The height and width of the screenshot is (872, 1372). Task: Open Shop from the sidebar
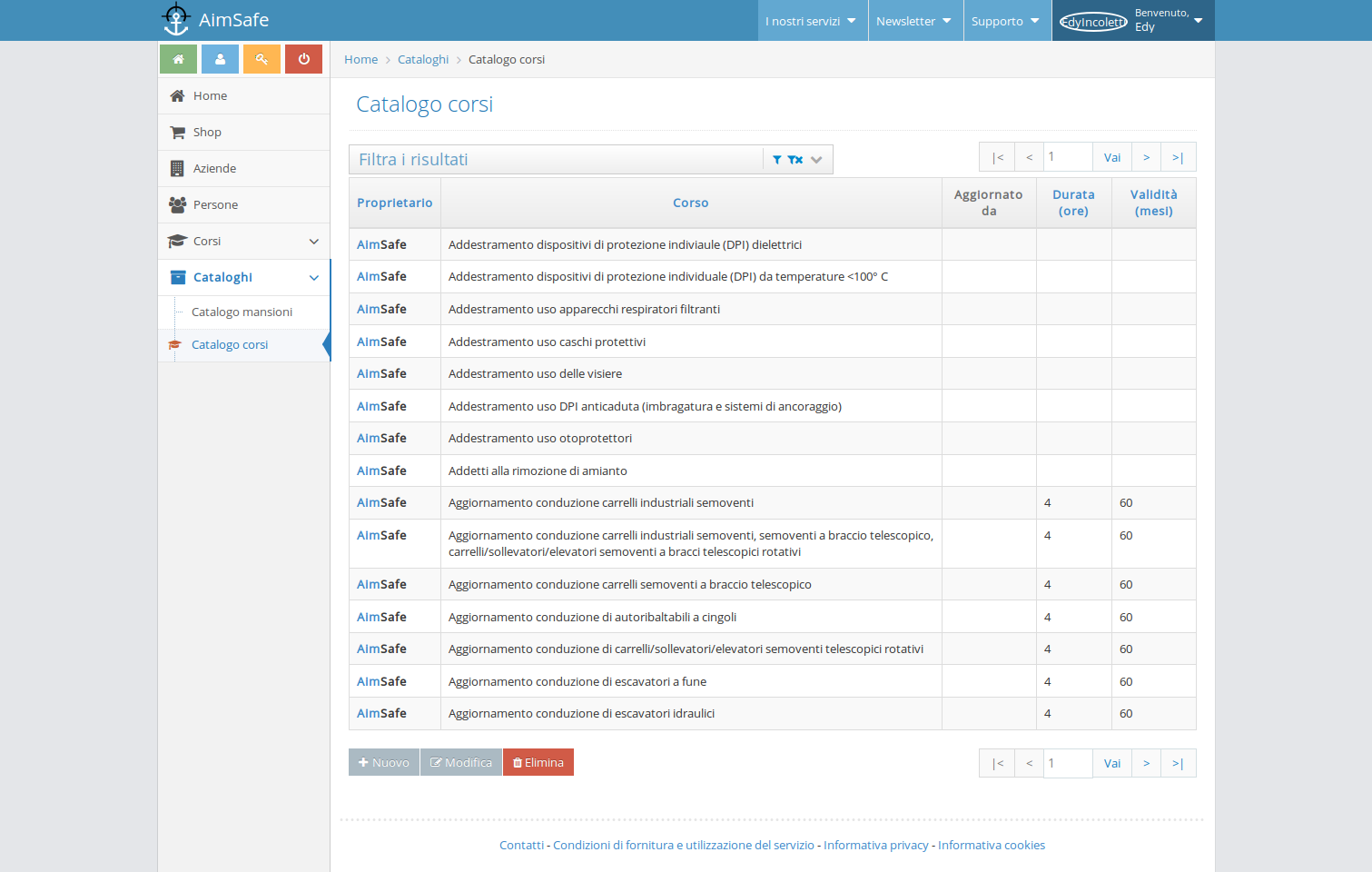pos(243,133)
